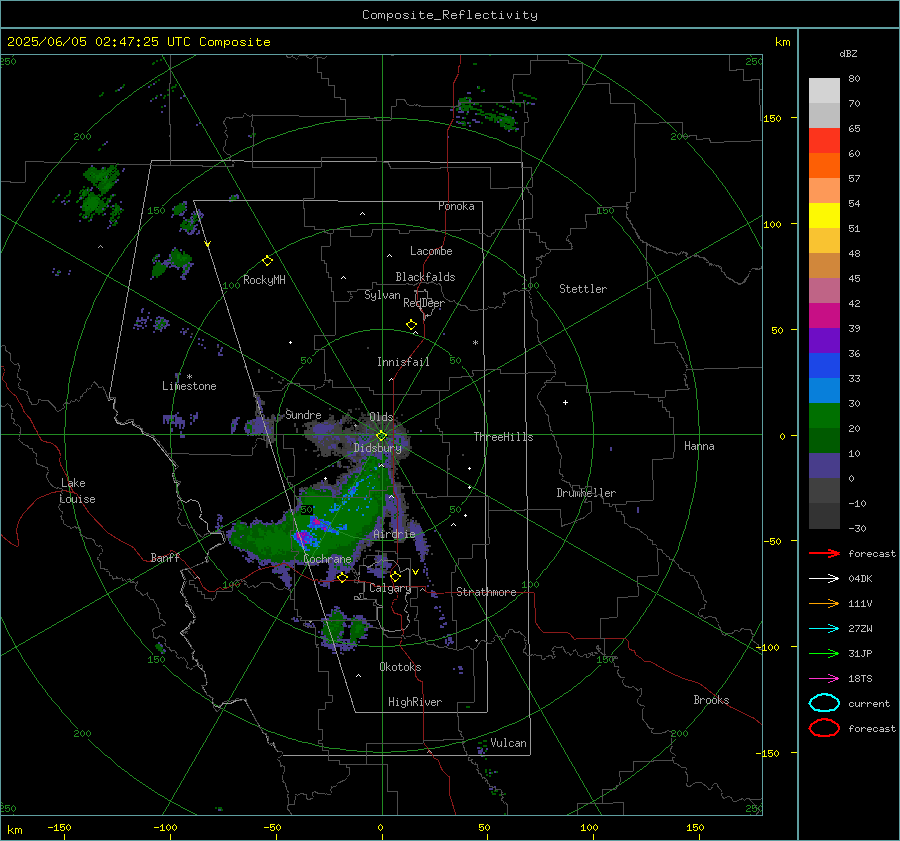Pick the purple swatch above the 36 label
This screenshot has width=900, height=841.
pyautogui.click(x=824, y=340)
